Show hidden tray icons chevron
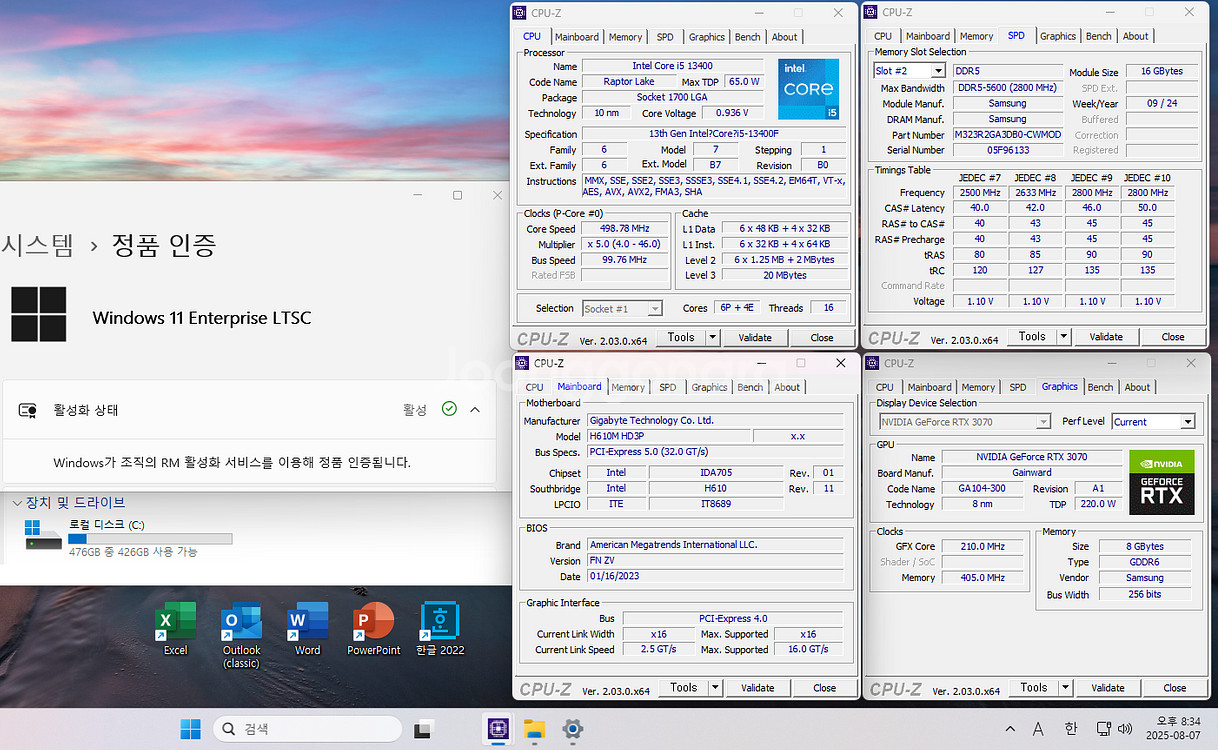The height and width of the screenshot is (750, 1218). 1010,729
